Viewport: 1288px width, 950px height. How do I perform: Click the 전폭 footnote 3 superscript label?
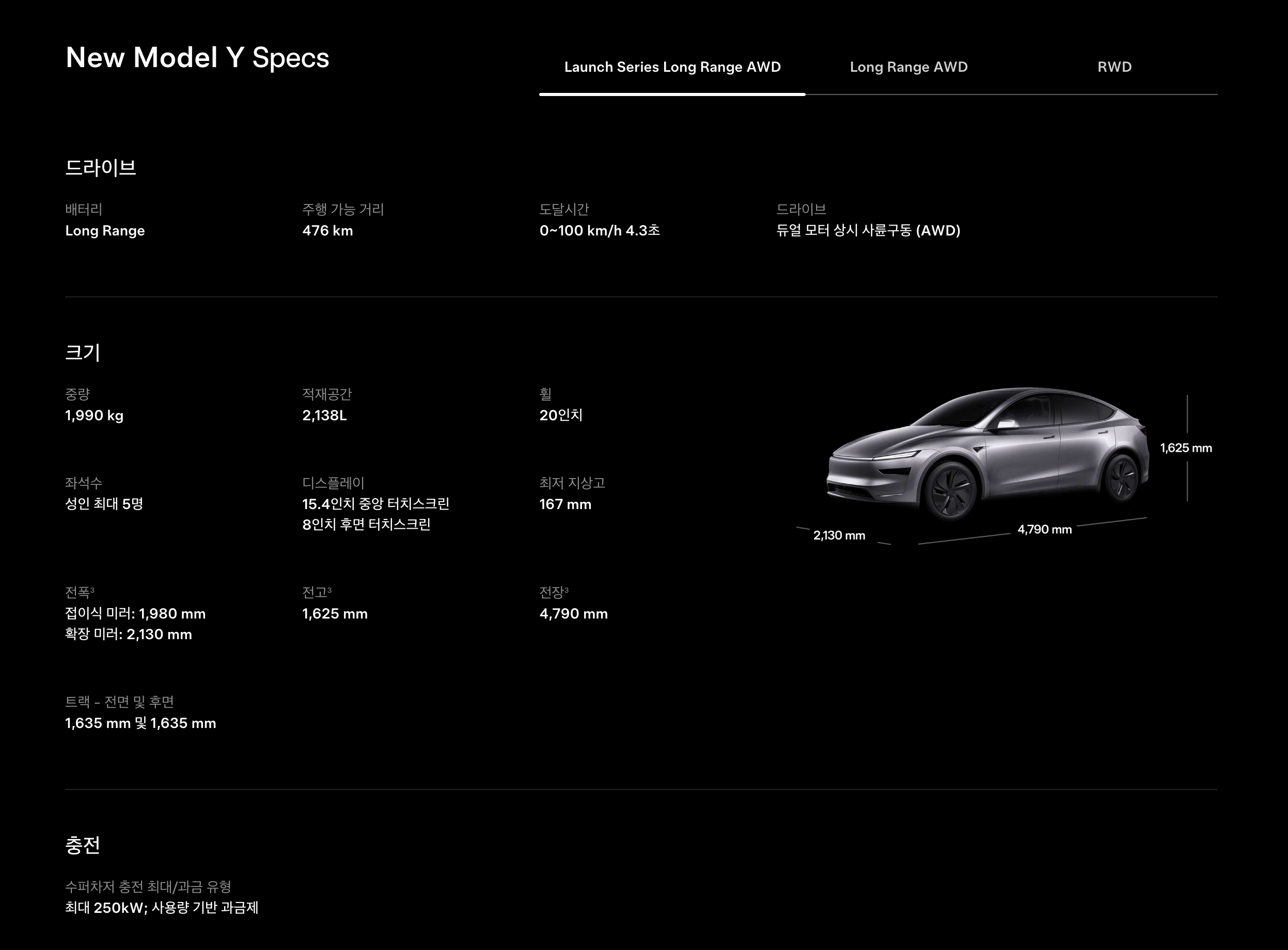pos(80,592)
